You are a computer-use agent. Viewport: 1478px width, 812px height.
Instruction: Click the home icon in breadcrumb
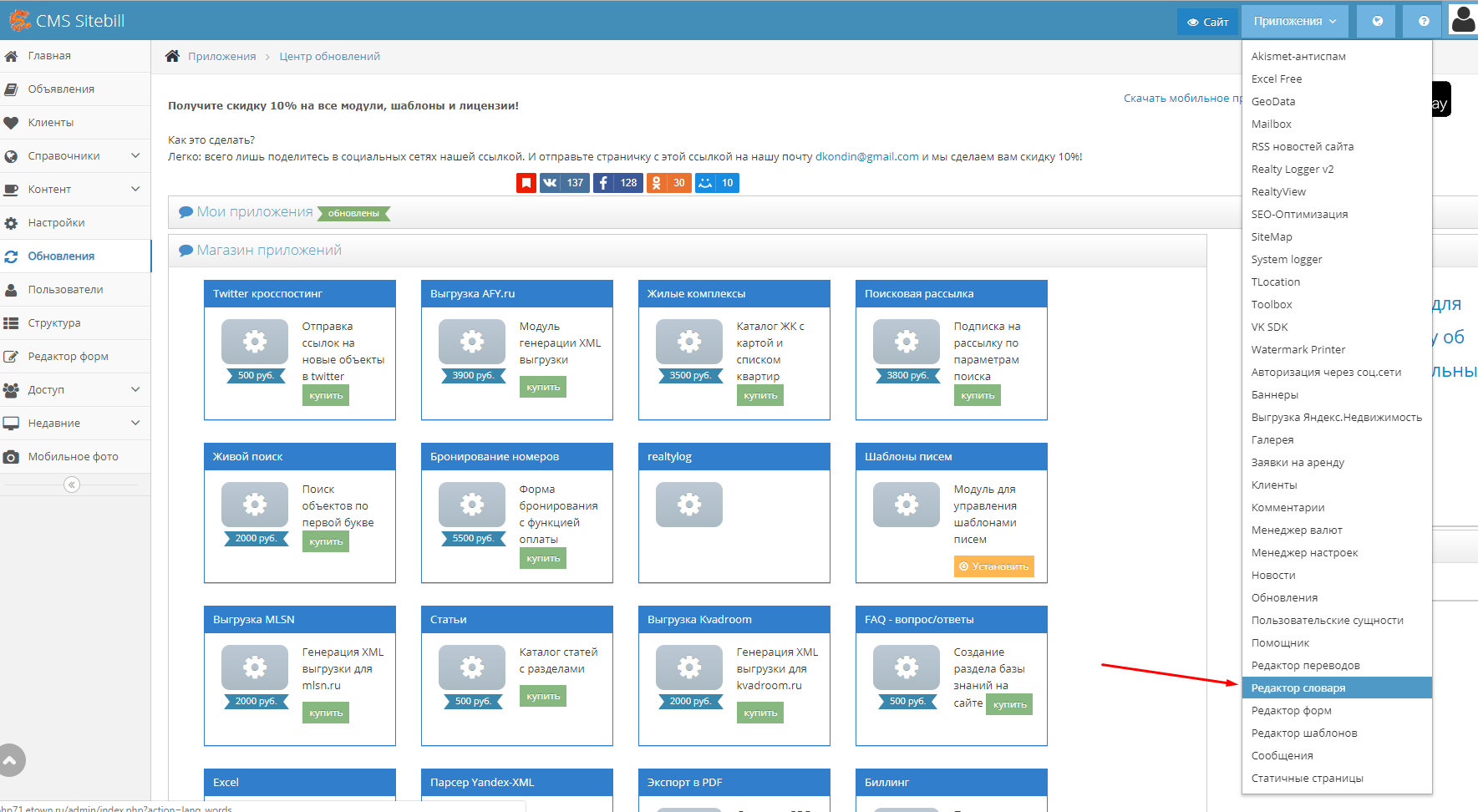[172, 56]
